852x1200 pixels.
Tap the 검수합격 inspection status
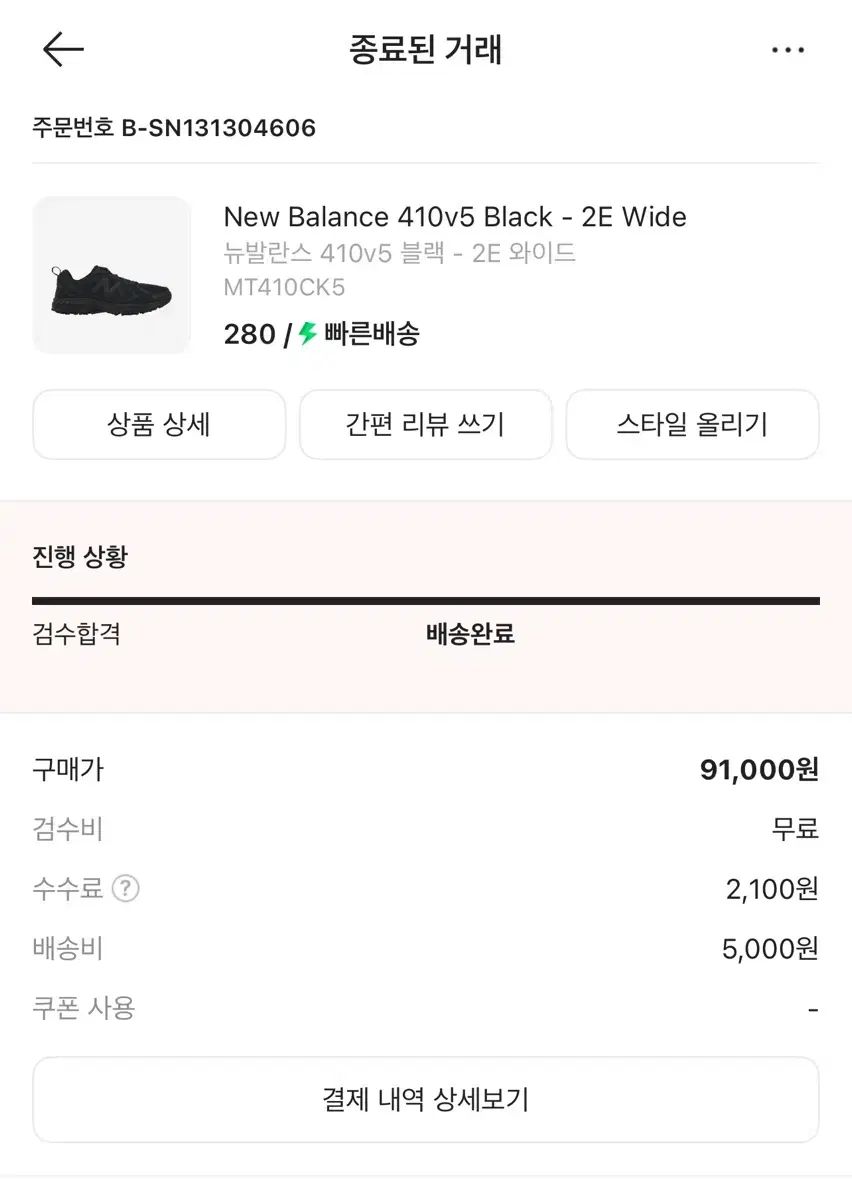pos(77,634)
